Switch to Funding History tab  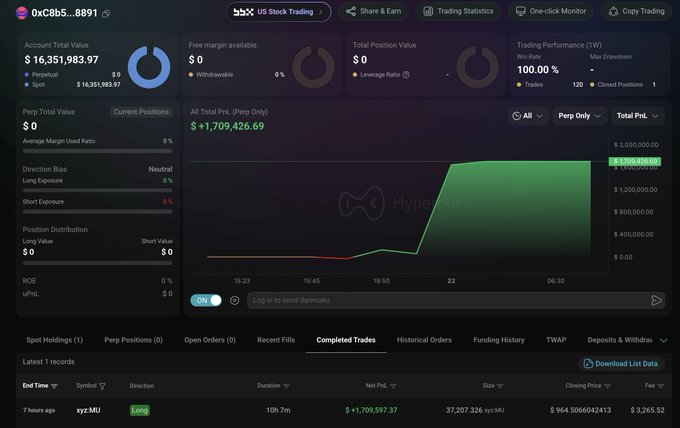(499, 340)
